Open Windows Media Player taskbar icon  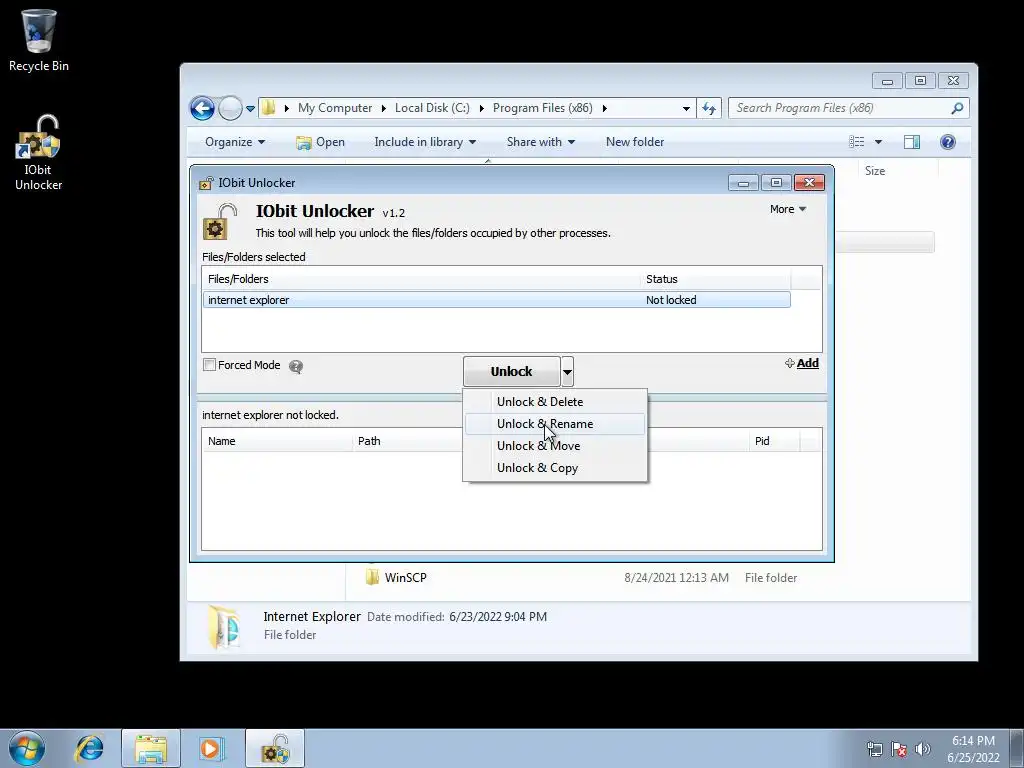click(212, 748)
